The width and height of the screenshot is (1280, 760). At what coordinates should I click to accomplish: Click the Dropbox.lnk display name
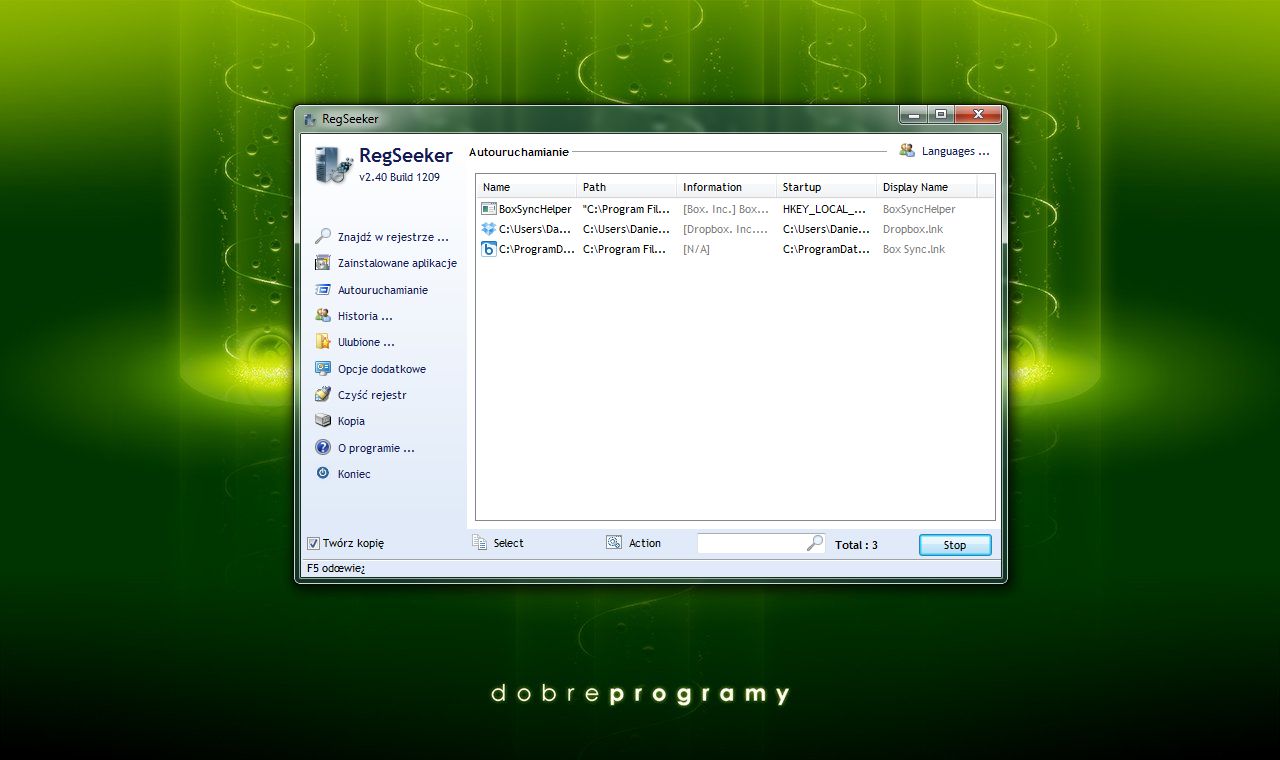(x=913, y=229)
